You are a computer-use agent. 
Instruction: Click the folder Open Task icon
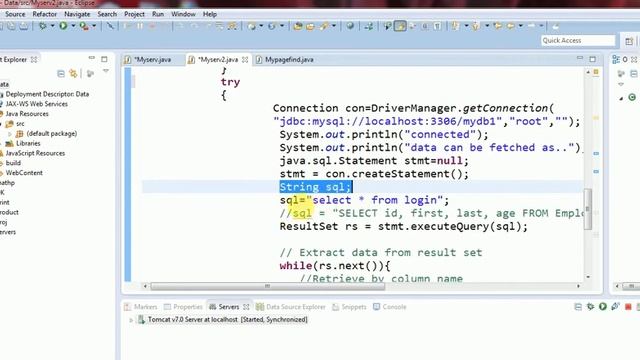pyautogui.click(x=310, y=26)
